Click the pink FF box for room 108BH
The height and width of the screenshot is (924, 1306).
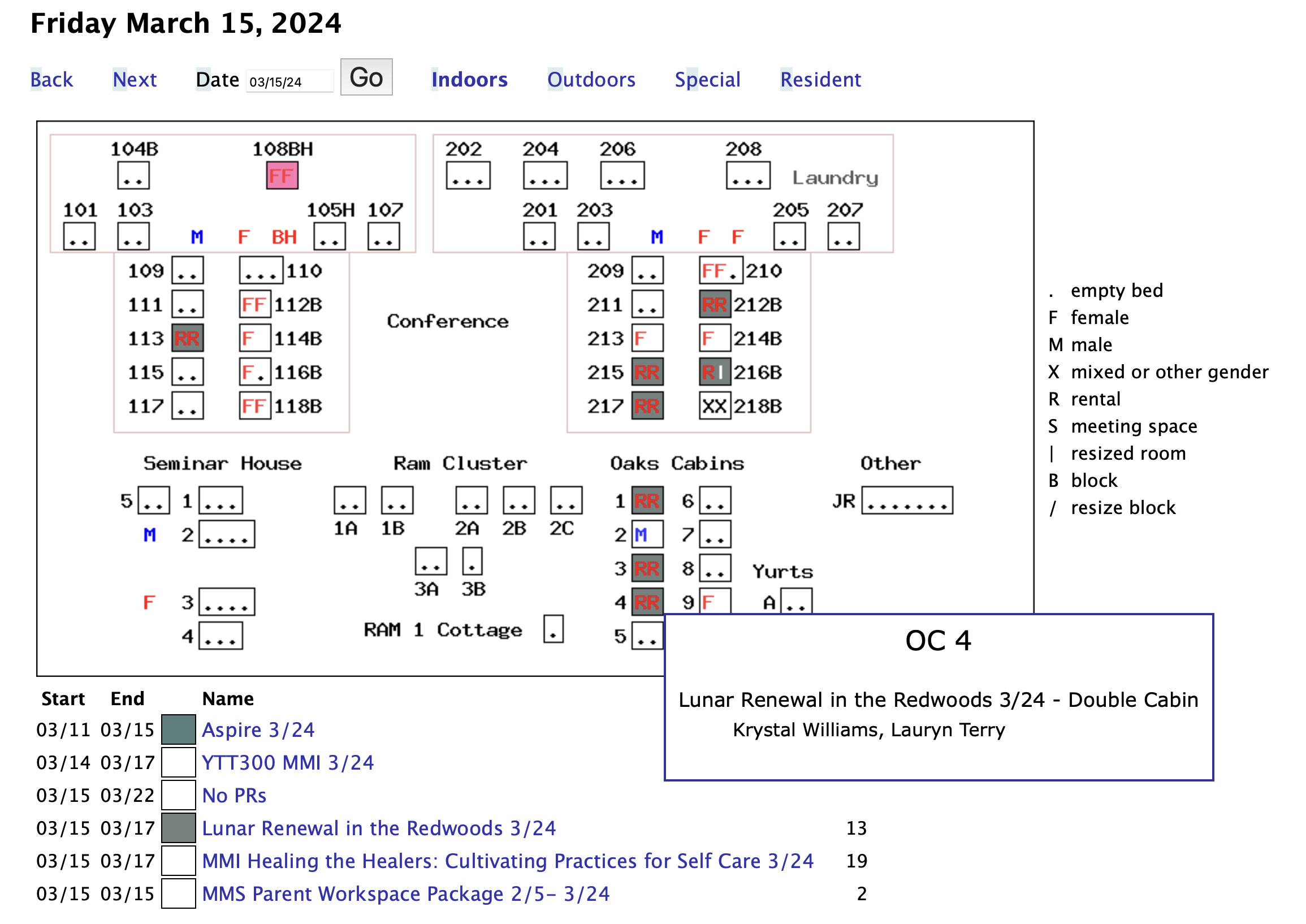click(282, 176)
